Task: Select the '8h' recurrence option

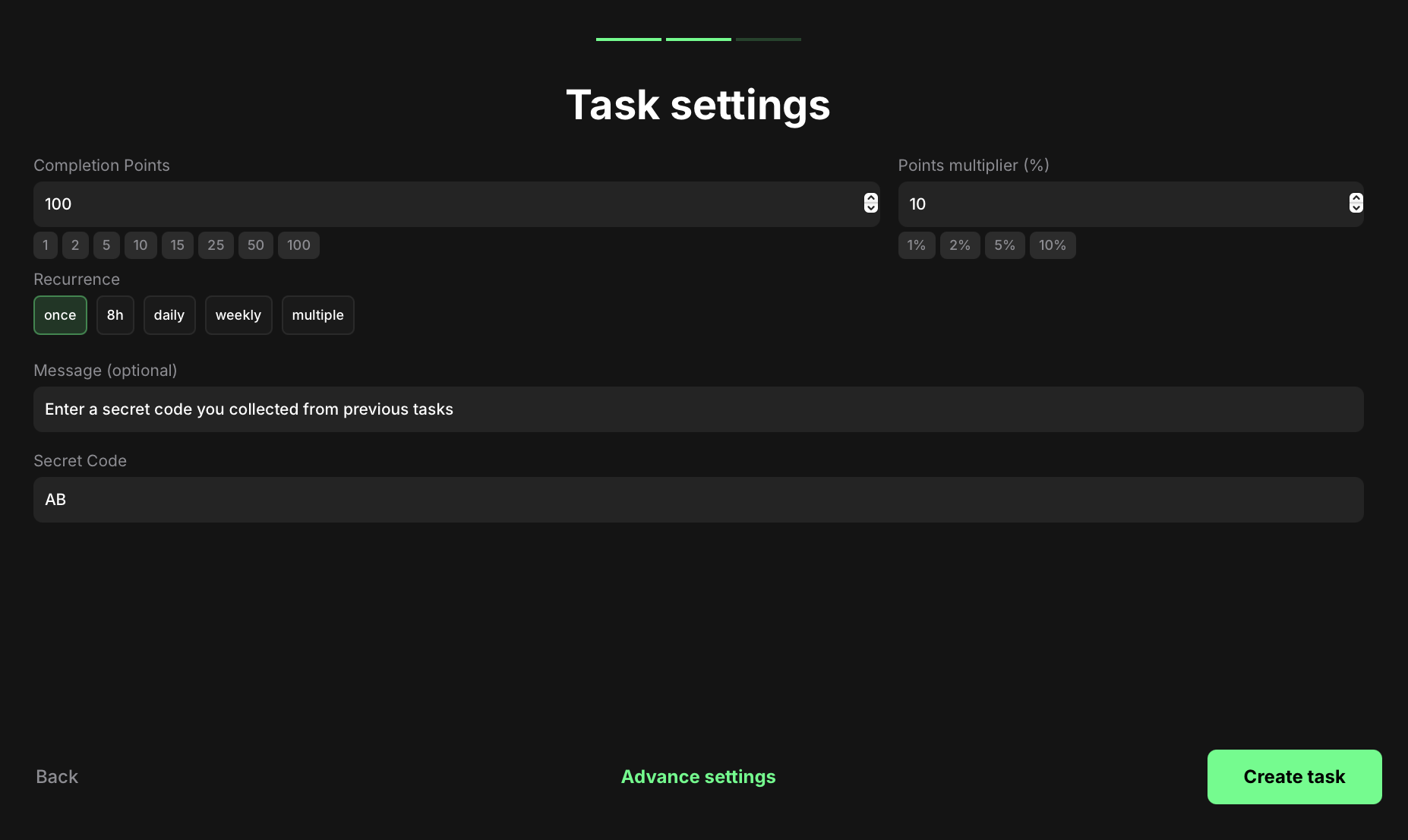Action: [115, 315]
